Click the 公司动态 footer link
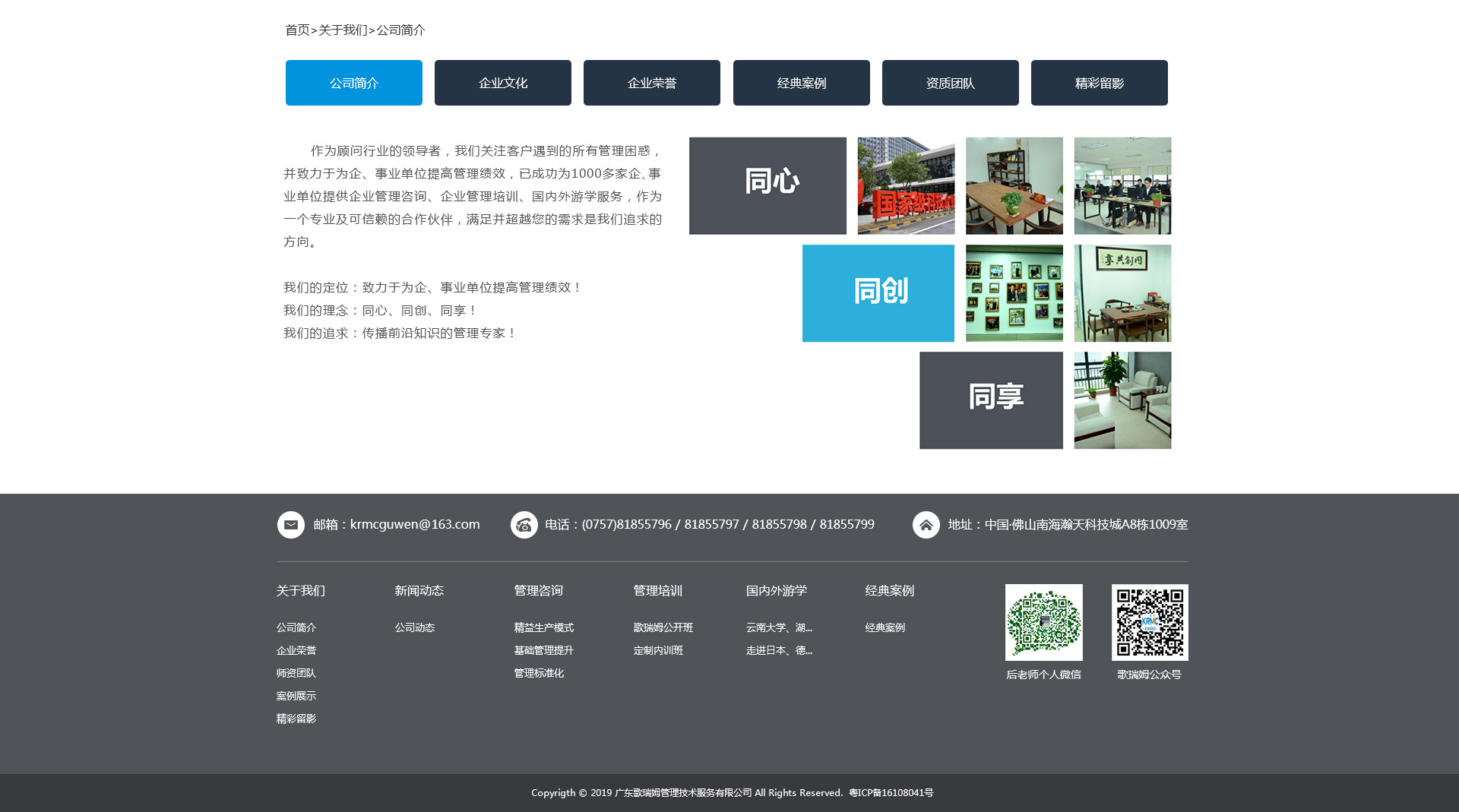The height and width of the screenshot is (812, 1459). [415, 627]
